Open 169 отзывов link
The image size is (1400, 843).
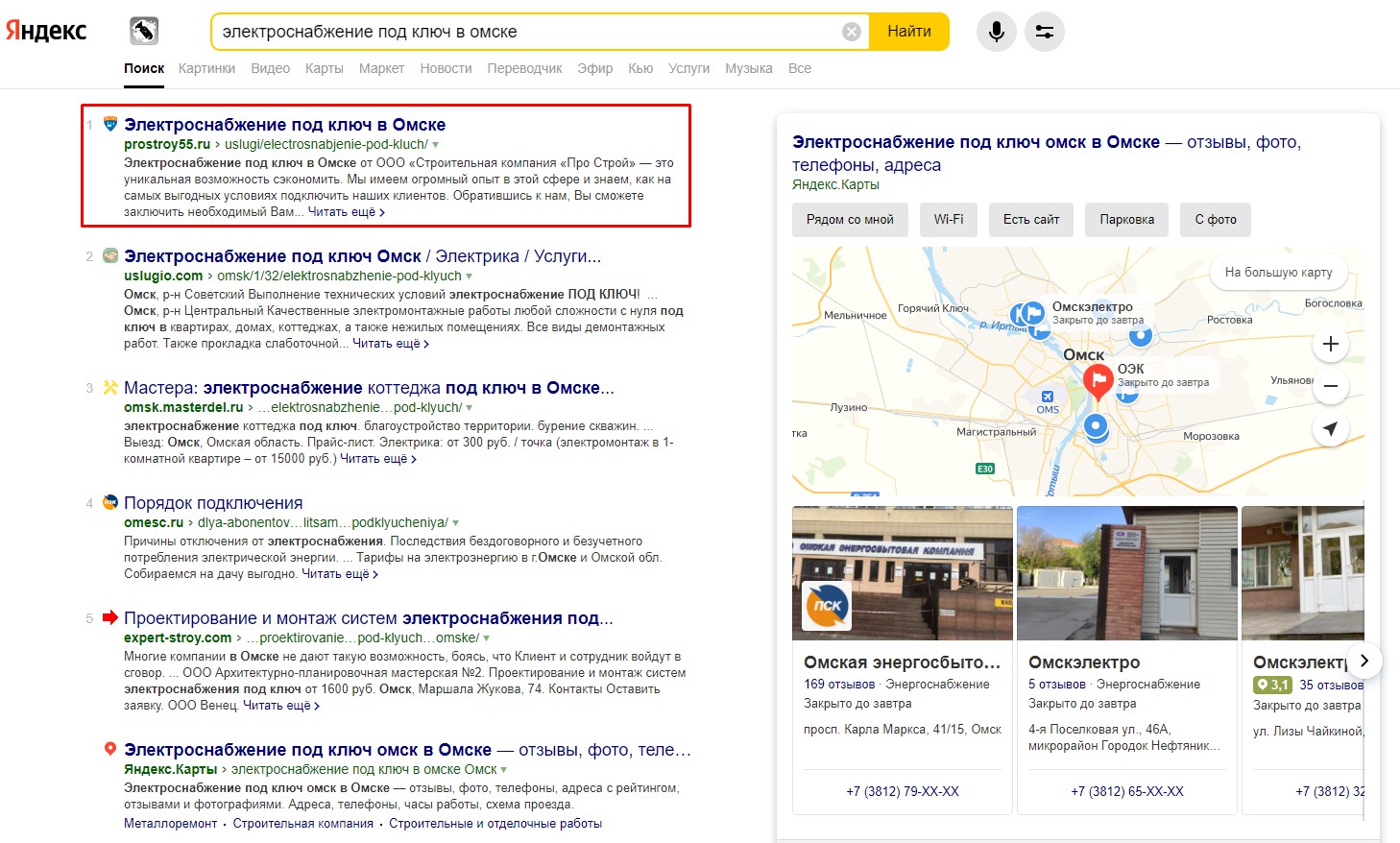click(x=839, y=685)
